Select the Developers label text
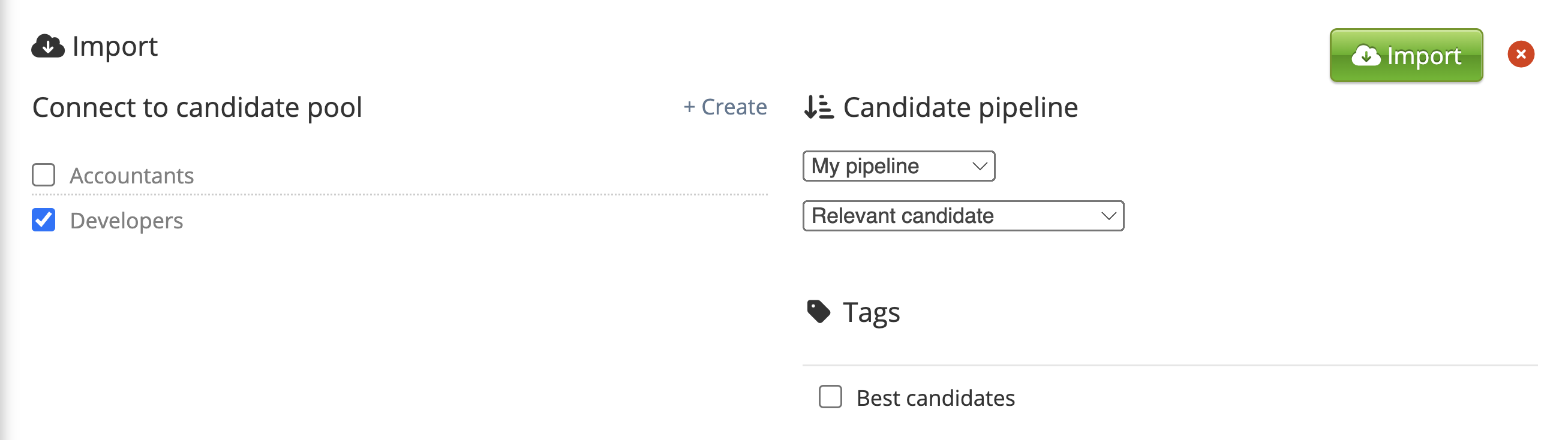Viewport: 1568px width, 440px height. pos(126,221)
